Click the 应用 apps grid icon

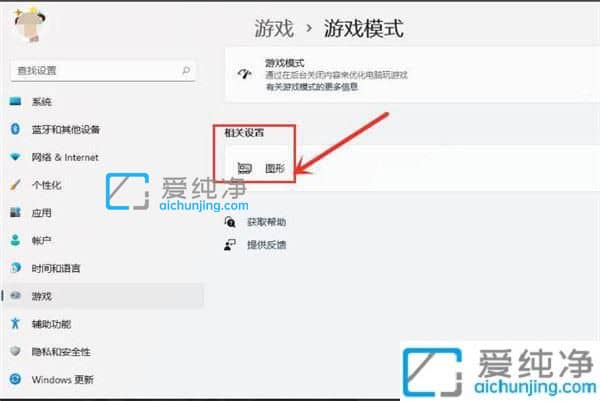(x=15, y=212)
